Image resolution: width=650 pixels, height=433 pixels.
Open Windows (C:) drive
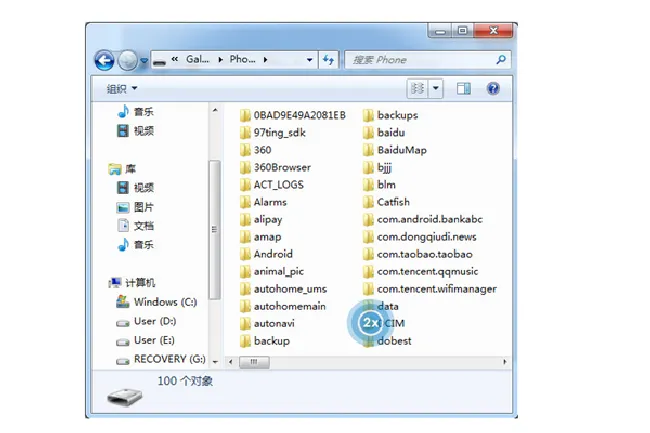[156, 302]
